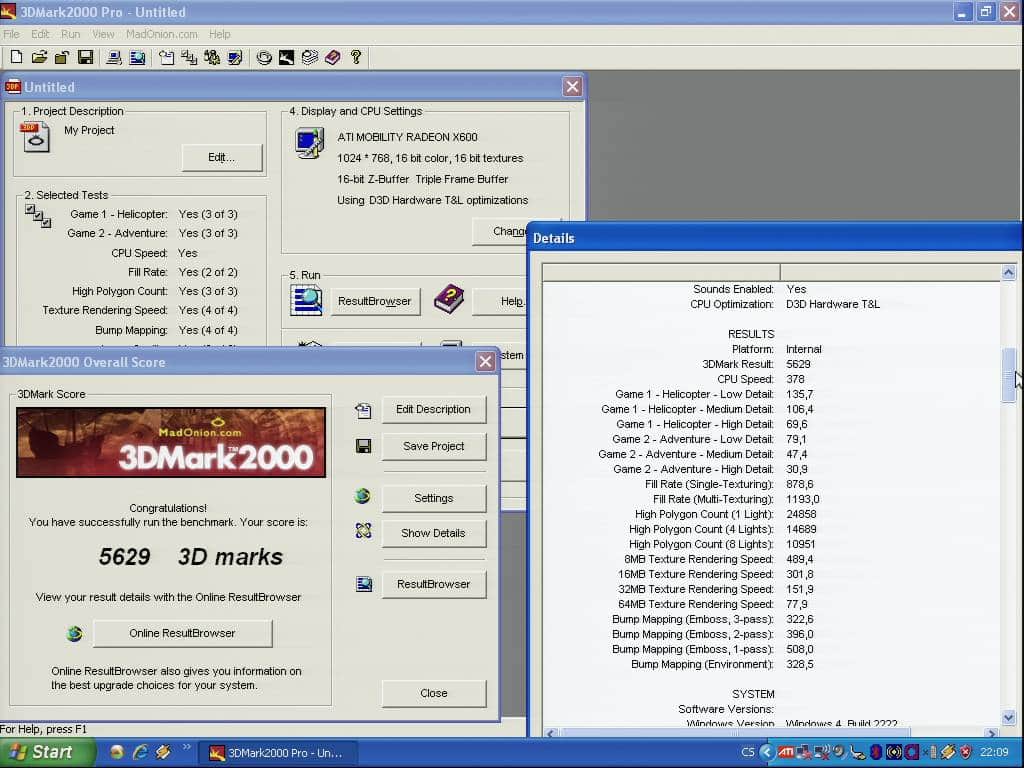Click the folder with padlock toolbar icon

(x=62, y=57)
